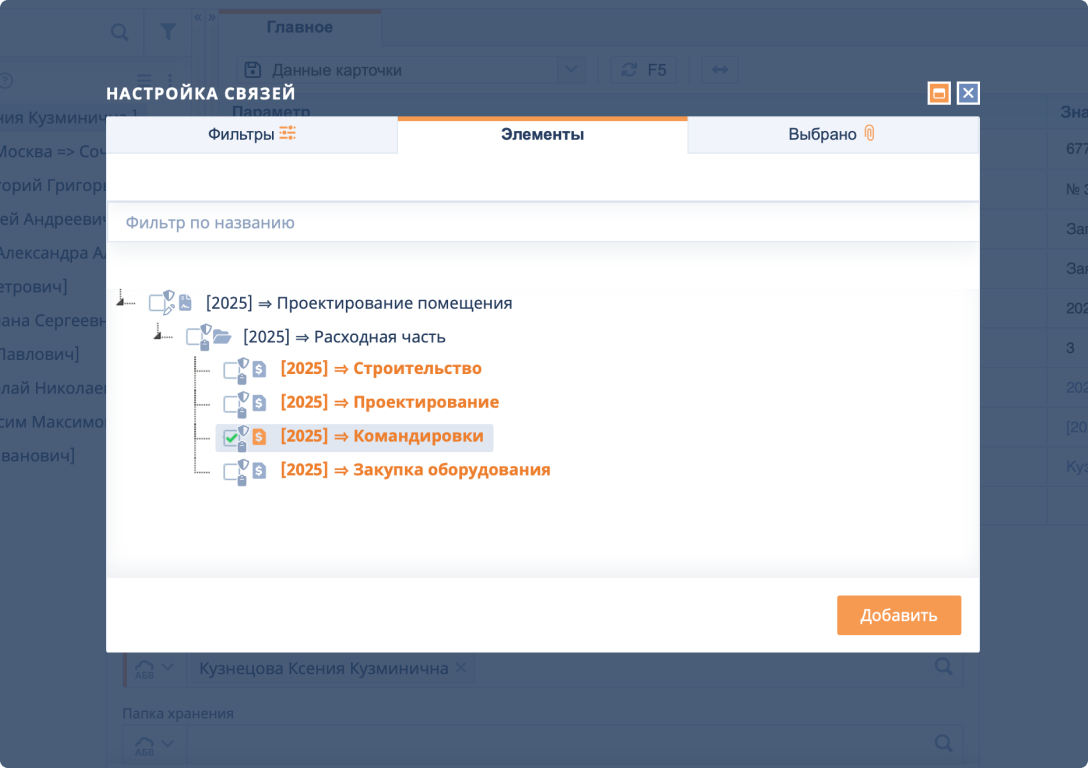Viewport: 1088px width, 768px height.
Task: Click the orange maximize dialog icon
Action: tap(938, 94)
